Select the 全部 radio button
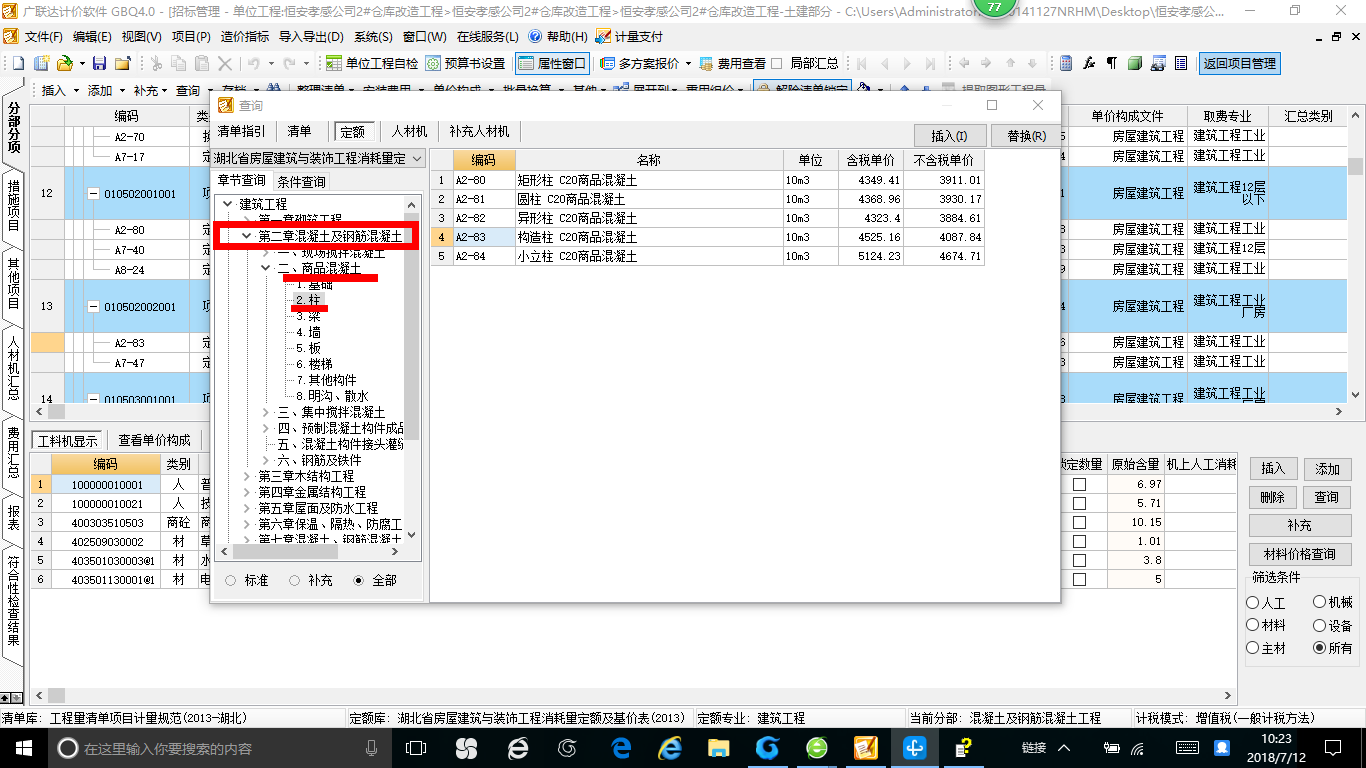The width and height of the screenshot is (1366, 768). [x=359, y=580]
